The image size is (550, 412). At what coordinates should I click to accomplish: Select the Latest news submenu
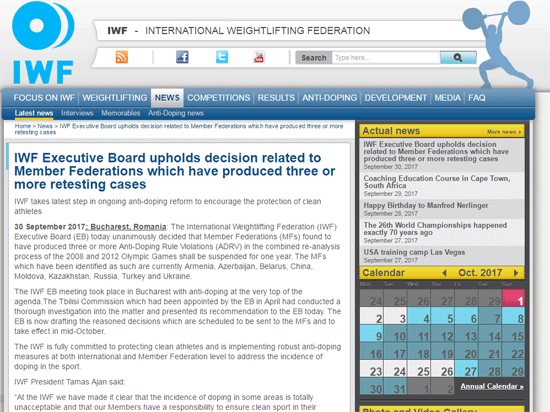coord(34,113)
